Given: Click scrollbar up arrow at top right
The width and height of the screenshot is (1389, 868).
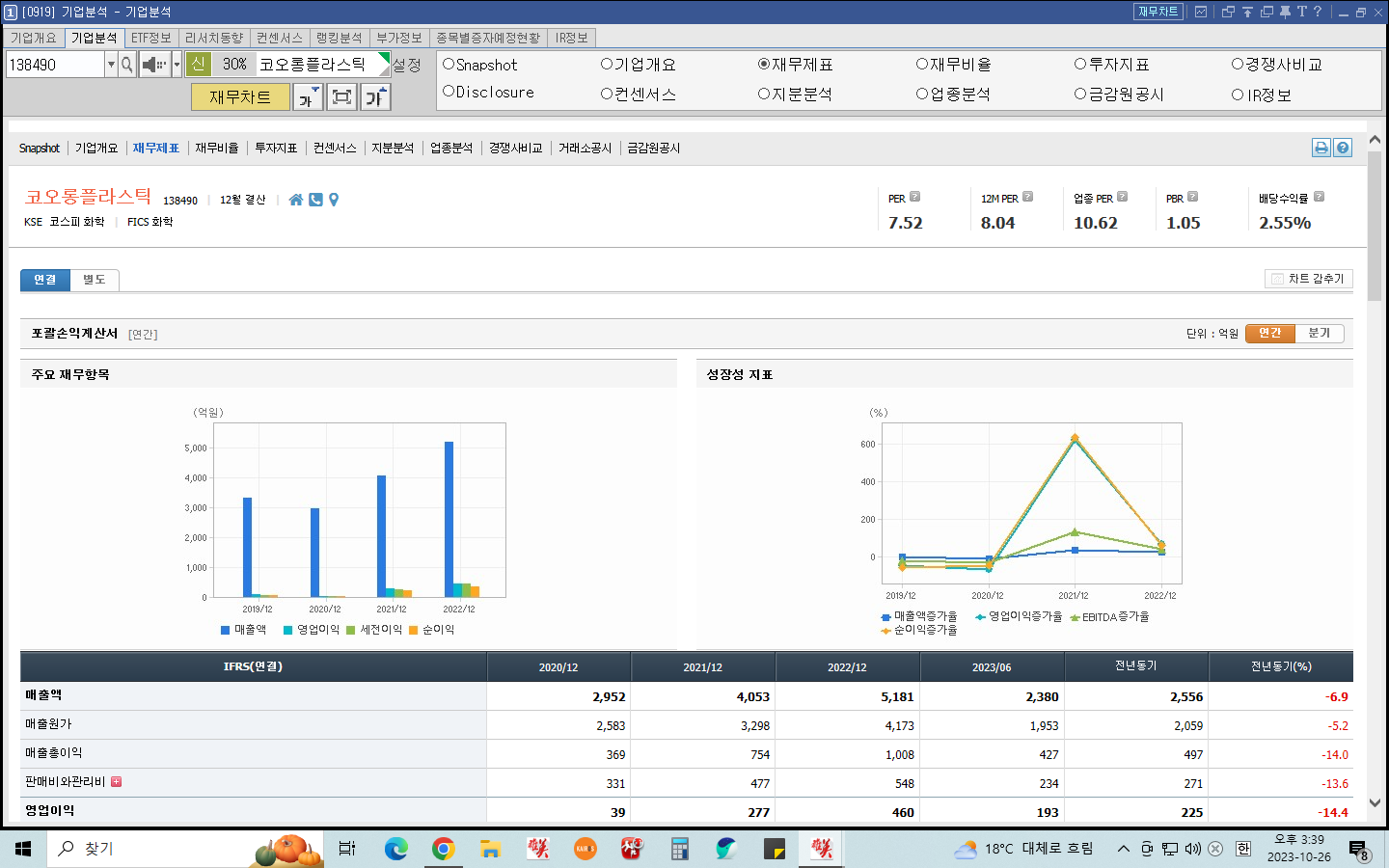Looking at the screenshot, I should pos(1375,141).
